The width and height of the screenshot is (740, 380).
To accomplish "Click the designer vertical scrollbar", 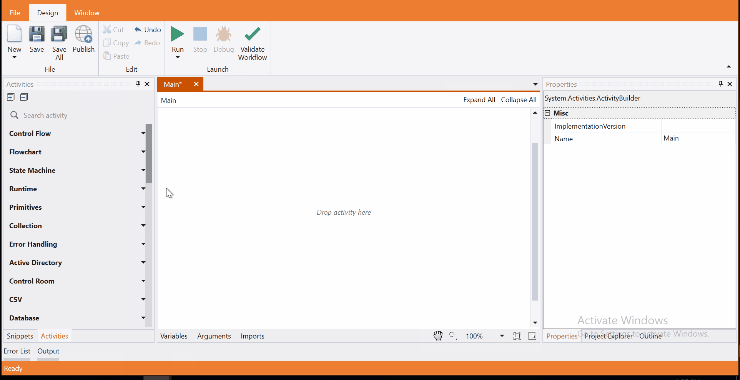I will [x=535, y=222].
